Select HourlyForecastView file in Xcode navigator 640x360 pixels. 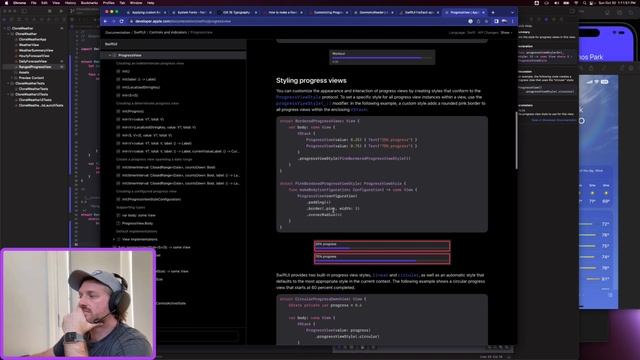point(34,56)
